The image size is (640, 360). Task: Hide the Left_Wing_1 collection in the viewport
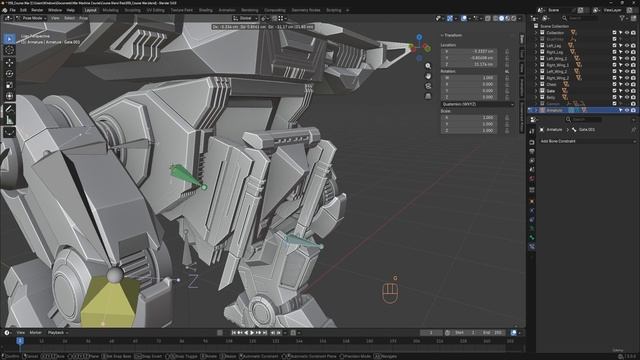pyautogui.click(x=627, y=59)
